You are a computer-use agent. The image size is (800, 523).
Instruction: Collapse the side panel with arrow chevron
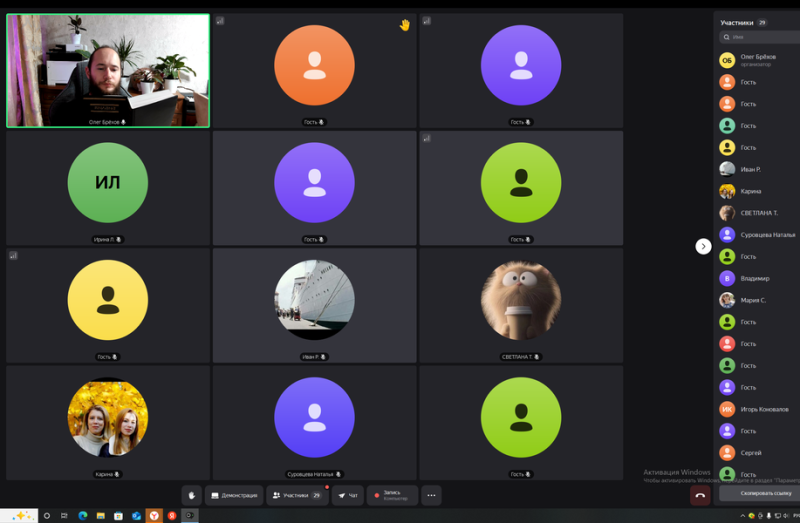click(703, 246)
